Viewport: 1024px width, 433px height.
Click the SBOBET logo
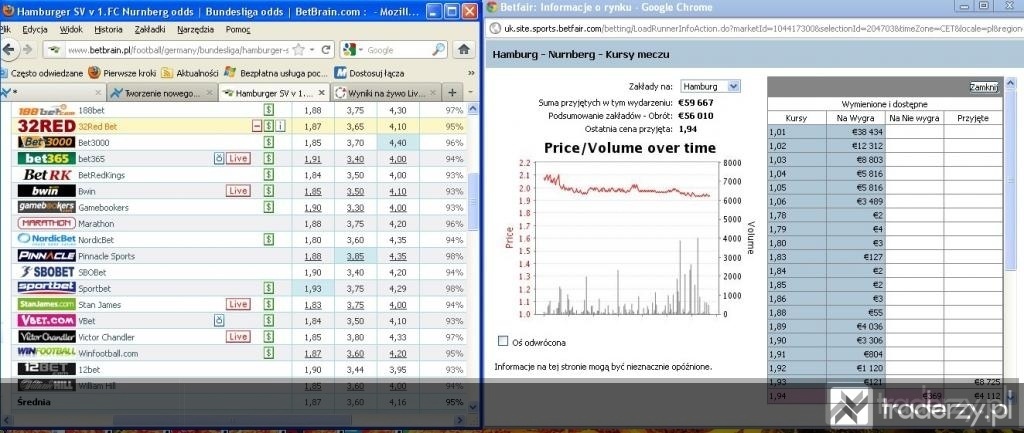pyautogui.click(x=46, y=272)
